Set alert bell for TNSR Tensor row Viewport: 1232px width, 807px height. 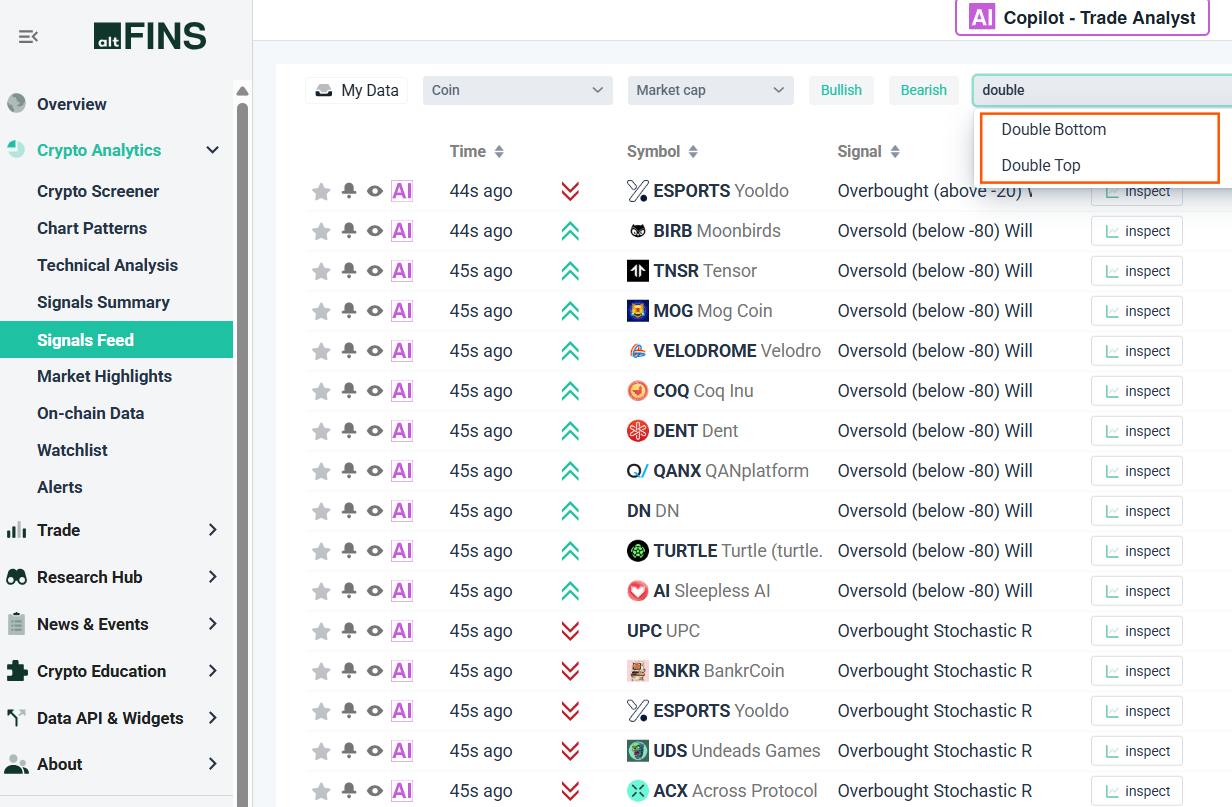(x=349, y=271)
